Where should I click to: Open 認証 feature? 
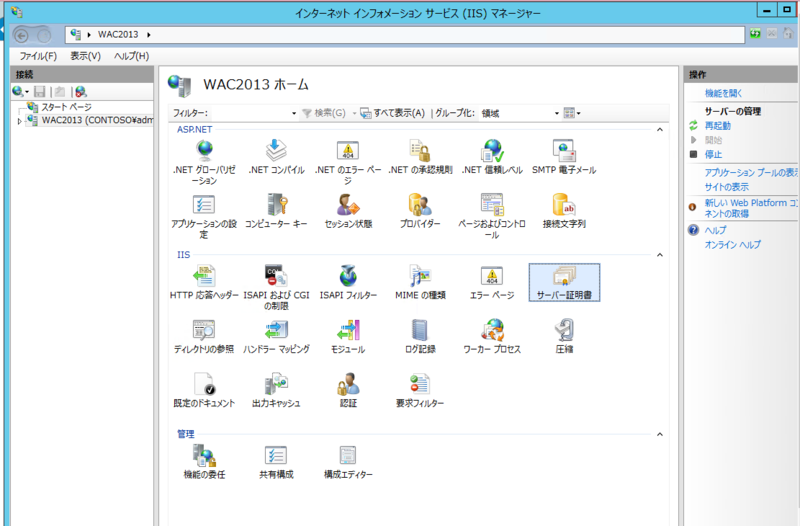click(348, 390)
